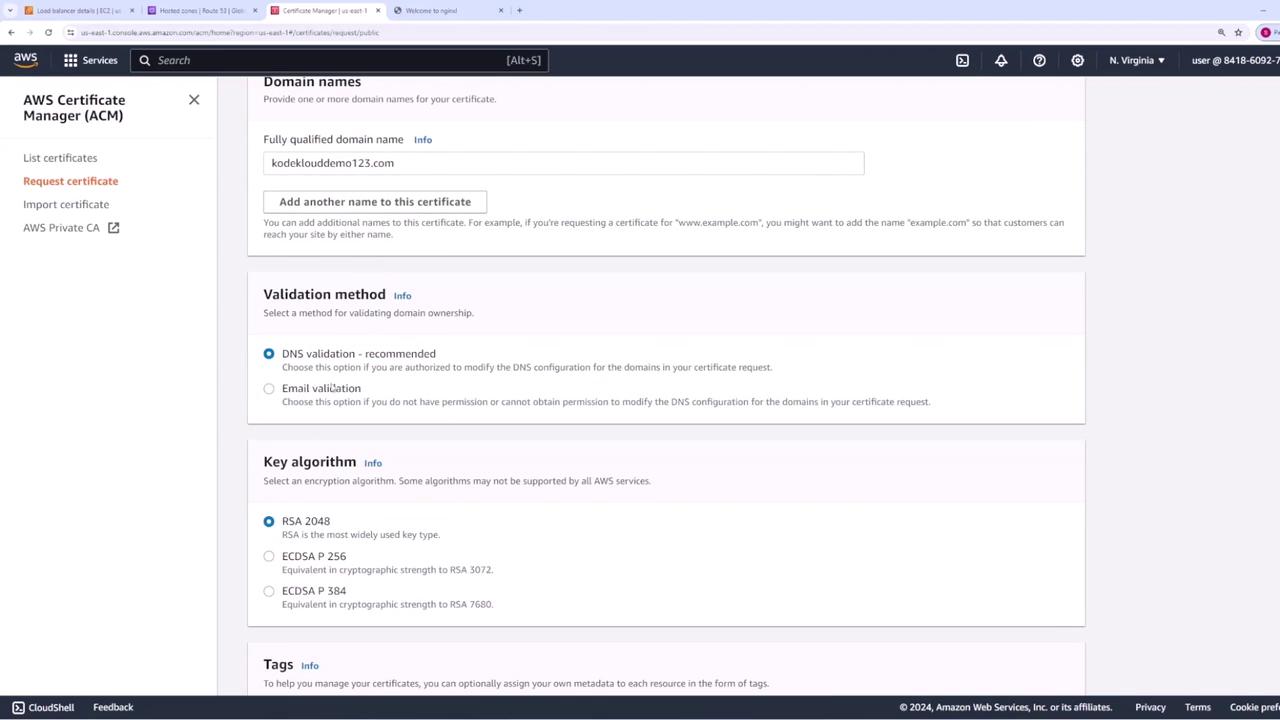Click the browser address bar URL
1280x720 pixels.
[x=230, y=32]
